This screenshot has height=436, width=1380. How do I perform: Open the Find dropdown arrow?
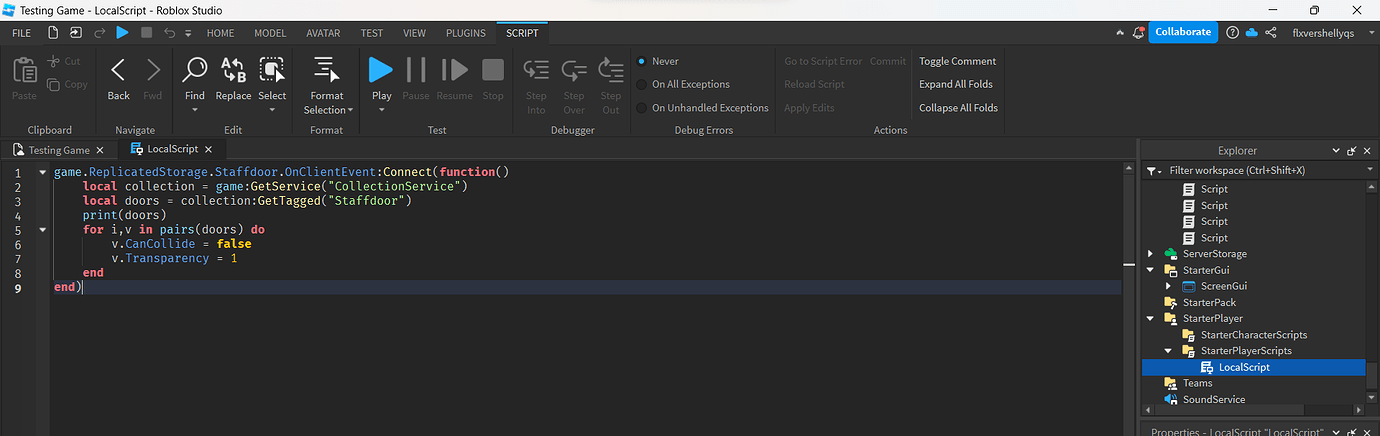[195, 109]
